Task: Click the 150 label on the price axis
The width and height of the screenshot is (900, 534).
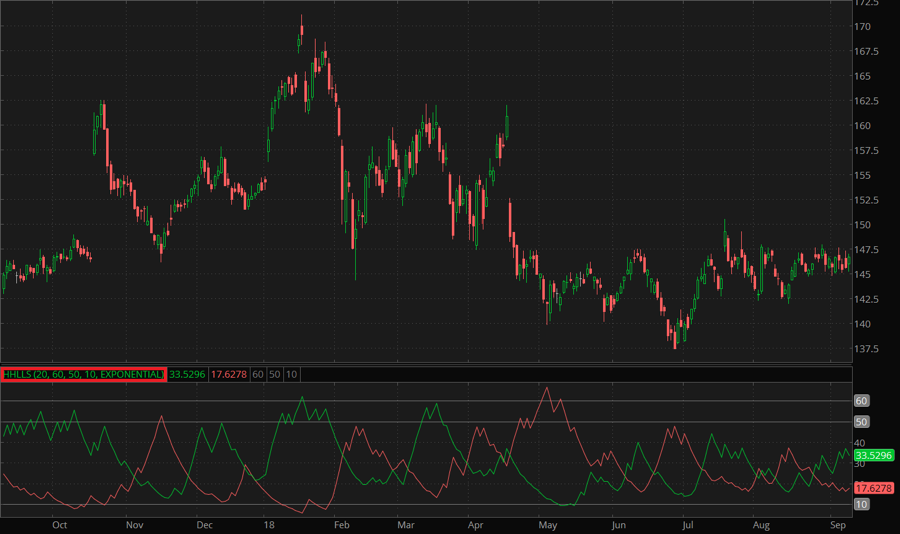Action: (862, 225)
